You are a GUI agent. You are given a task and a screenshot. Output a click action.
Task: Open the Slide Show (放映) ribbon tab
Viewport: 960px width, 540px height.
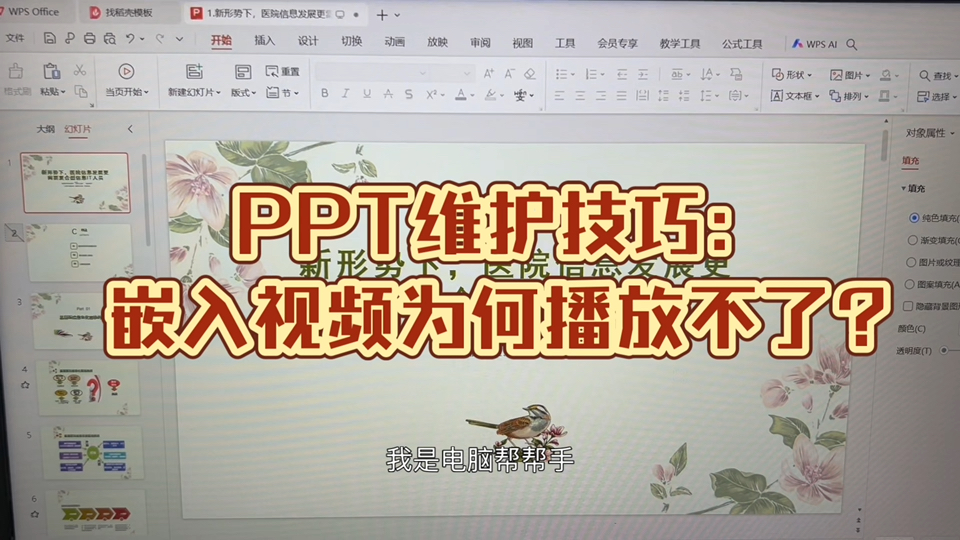point(437,42)
